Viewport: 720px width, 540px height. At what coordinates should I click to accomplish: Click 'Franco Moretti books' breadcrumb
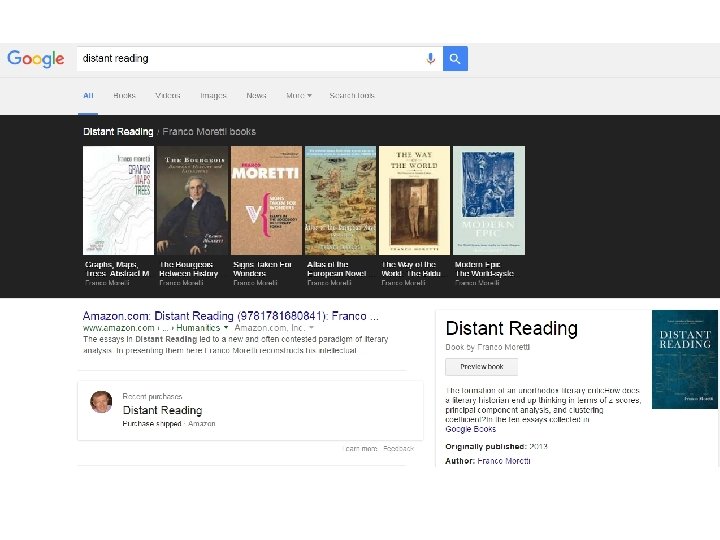click(209, 132)
